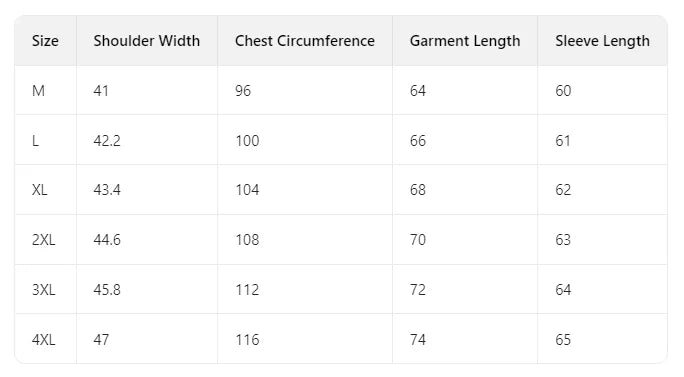The width and height of the screenshot is (684, 377).
Task: Click the Sleeve Length column header
Action: pyautogui.click(x=602, y=41)
